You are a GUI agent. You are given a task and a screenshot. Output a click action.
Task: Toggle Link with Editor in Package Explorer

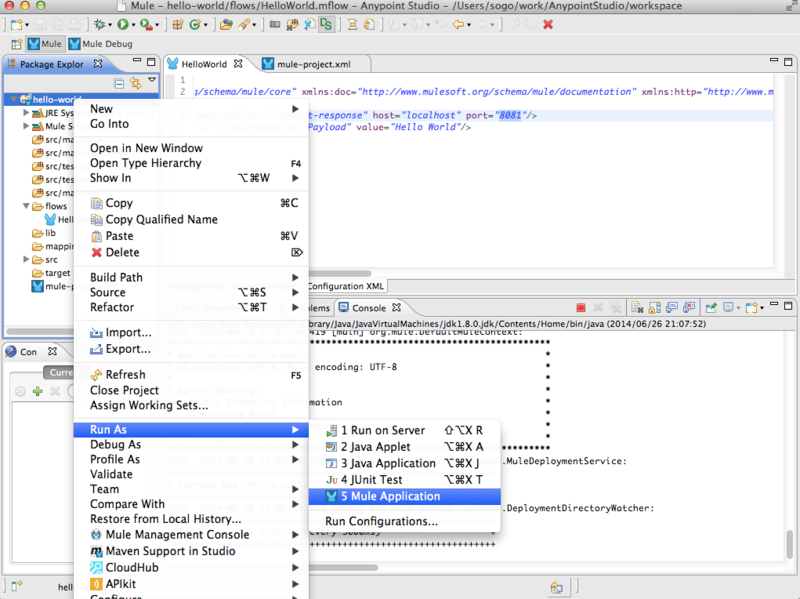coord(135,83)
